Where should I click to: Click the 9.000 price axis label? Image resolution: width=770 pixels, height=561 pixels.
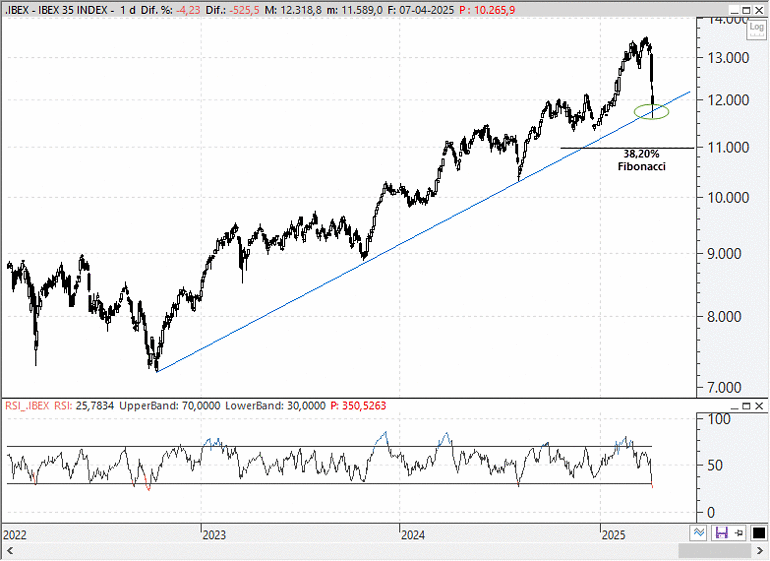coord(724,253)
